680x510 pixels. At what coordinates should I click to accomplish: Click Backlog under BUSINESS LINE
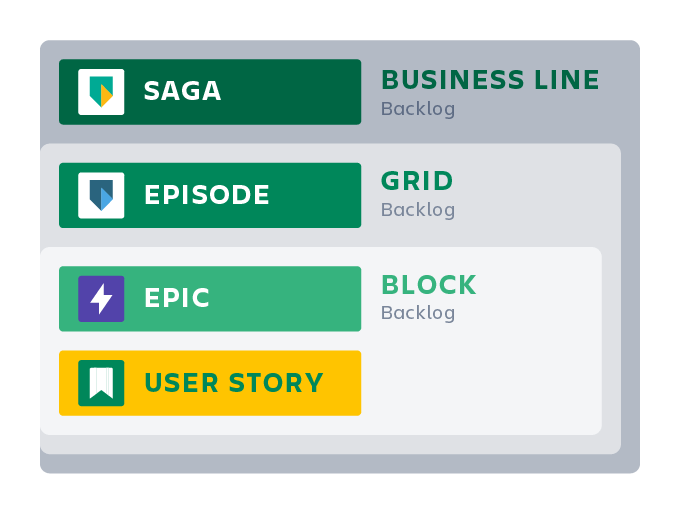click(417, 109)
